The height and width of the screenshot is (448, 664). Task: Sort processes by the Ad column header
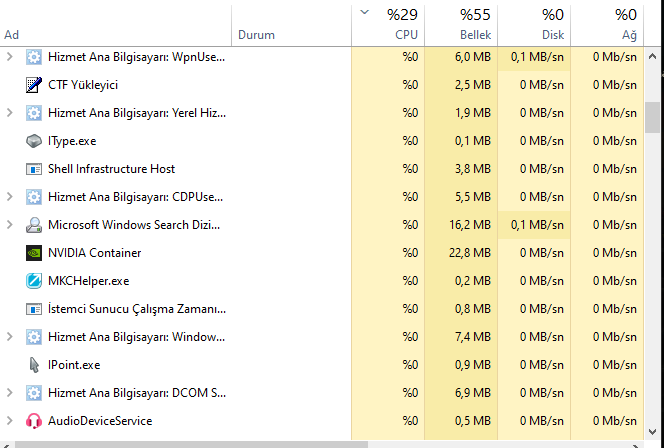coord(116,25)
